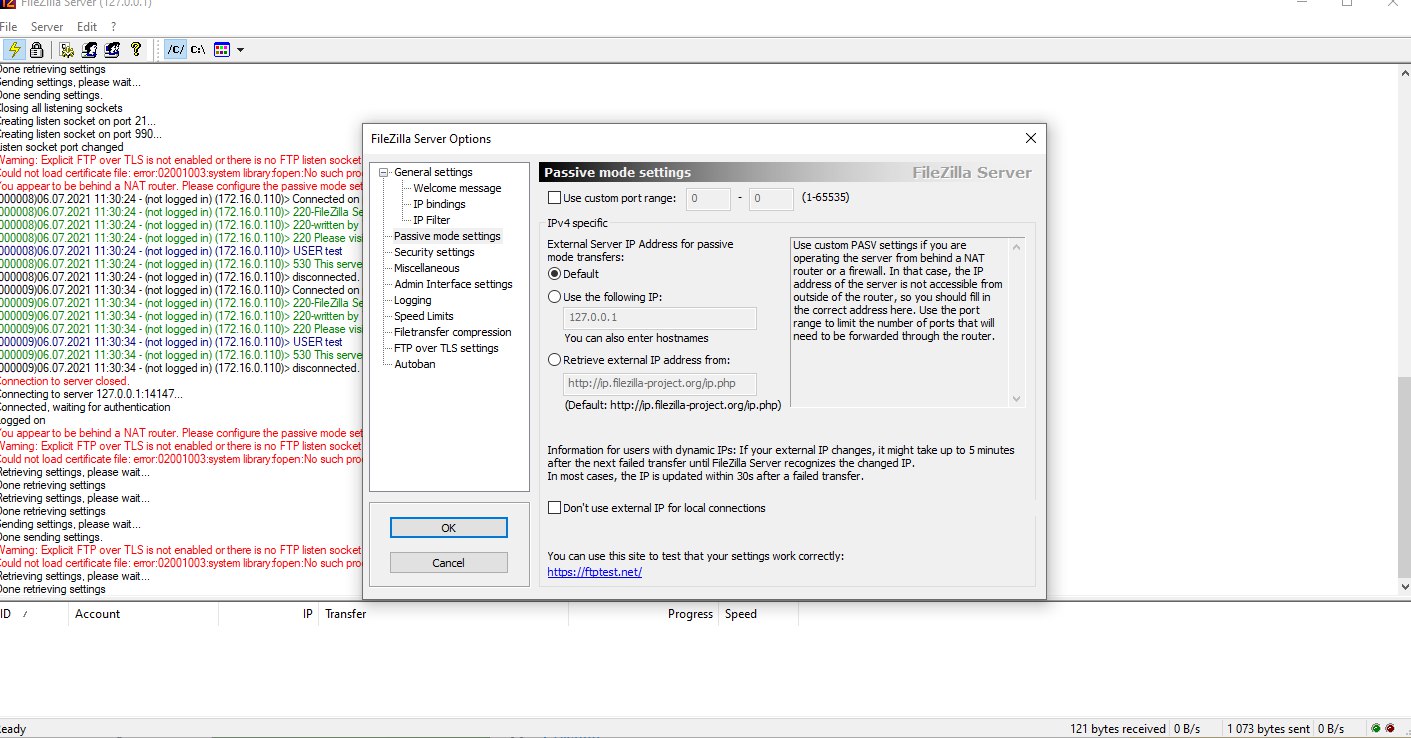This screenshot has height=738, width=1411.
Task: Click the Cancel button in Options dialog
Action: pyautogui.click(x=448, y=563)
